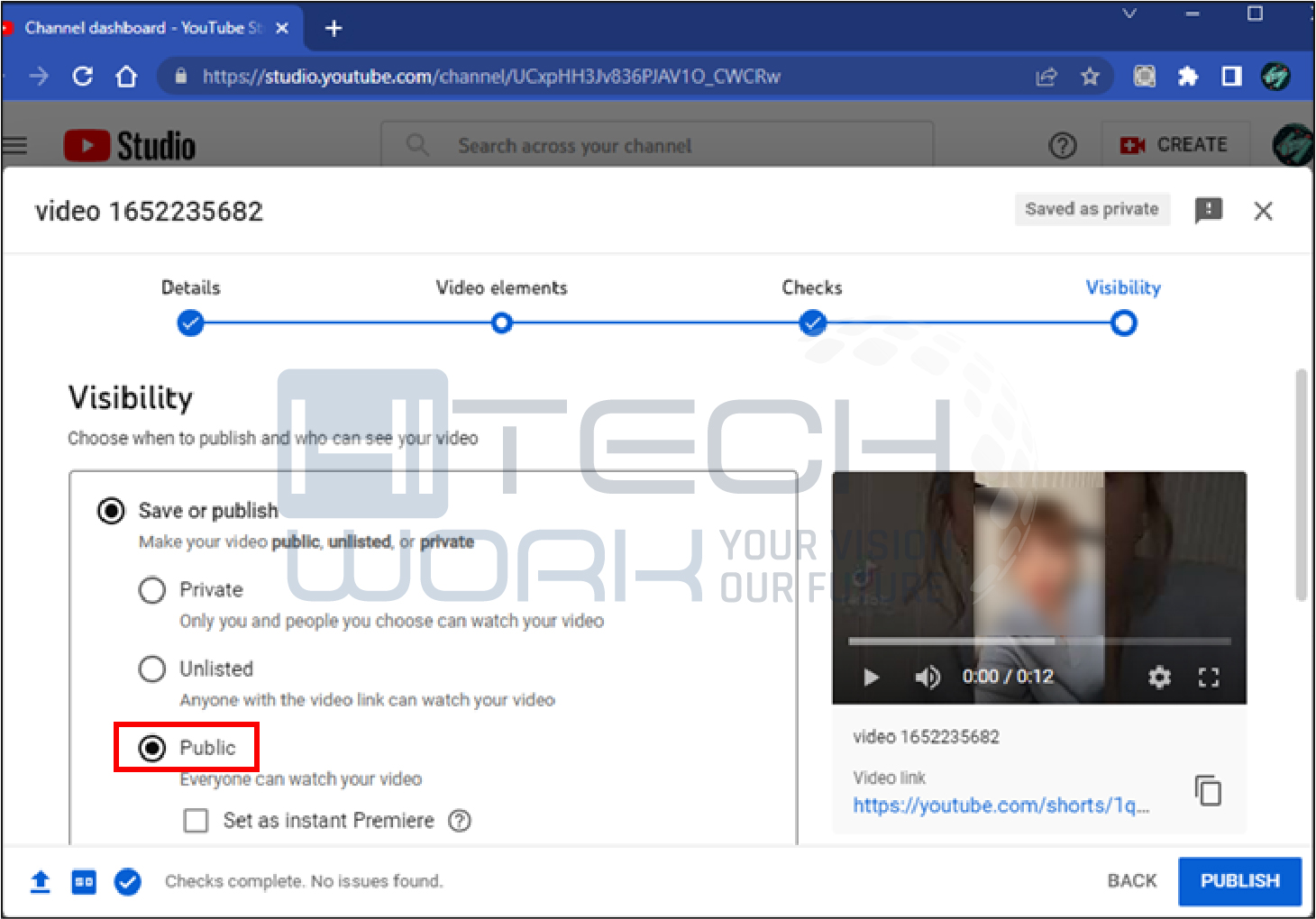Click the upload status icon in footer

click(41, 881)
